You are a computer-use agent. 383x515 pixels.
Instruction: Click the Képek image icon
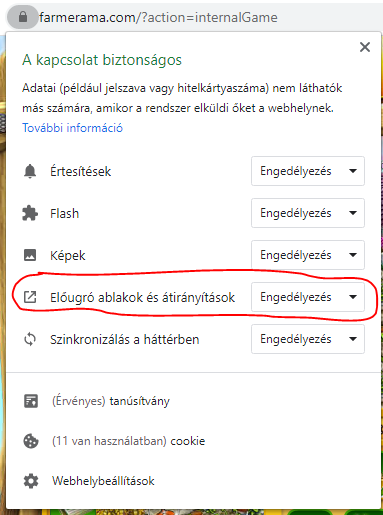click(x=30, y=255)
